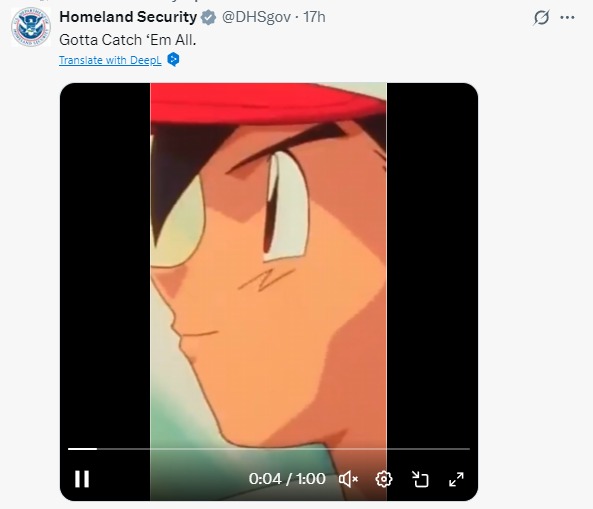Viewport: 593px width, 509px height.
Task: Unmute the video using the speaker icon
Action: [348, 479]
